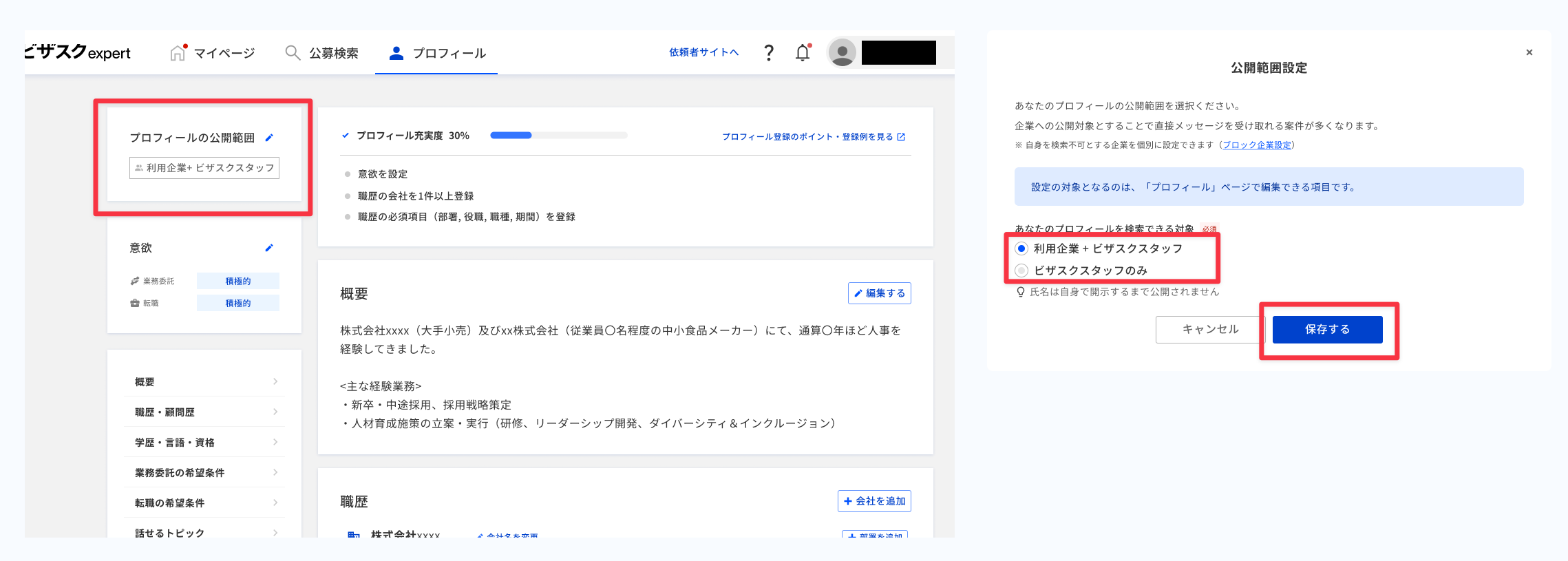The height and width of the screenshot is (561, 1568).
Task: Expand 概要 sidebar item chevron
Action: click(x=275, y=381)
